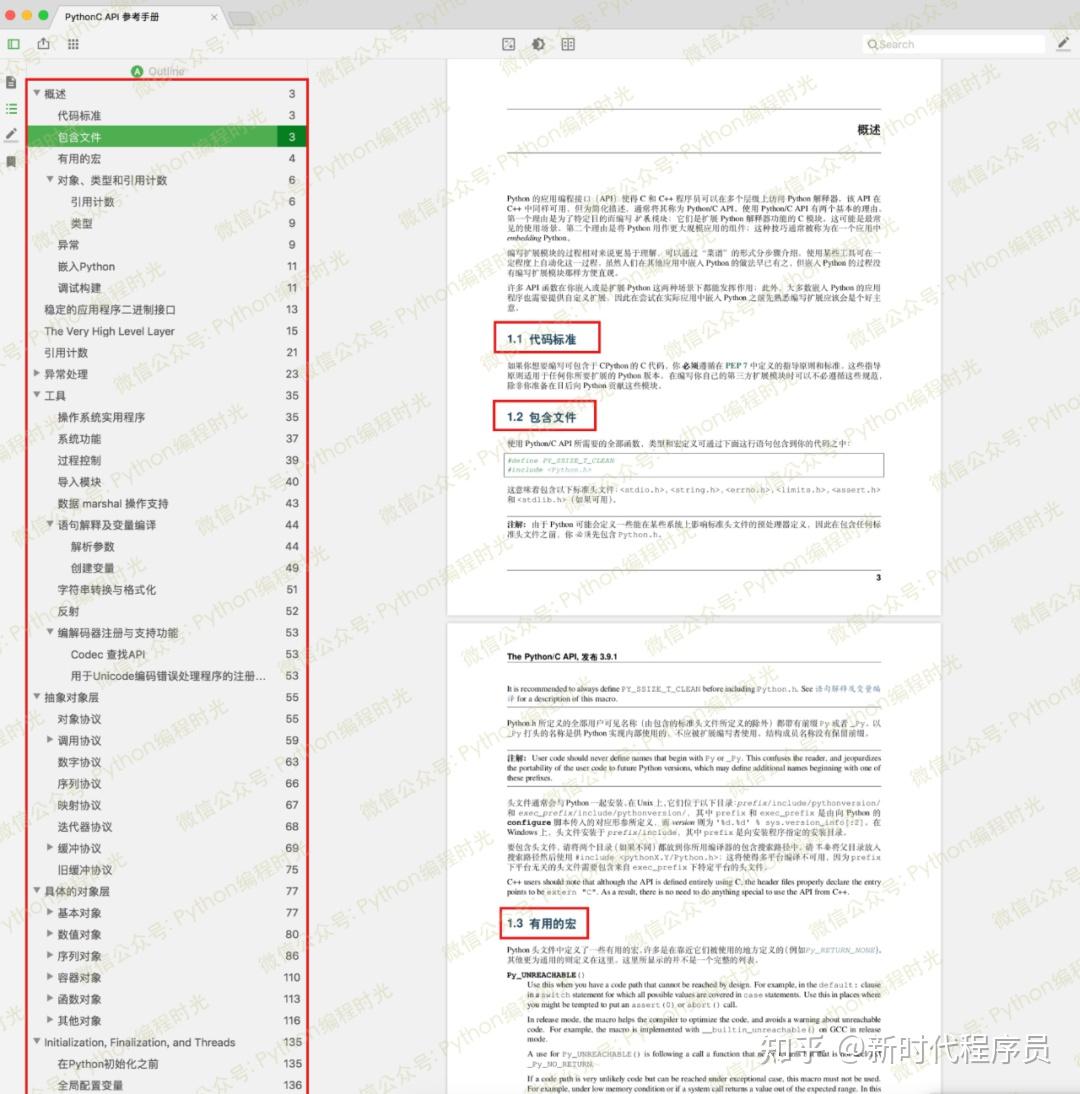The image size is (1080, 1094).
Task: Collapse the 概述 outline section
Action: [x=37, y=93]
